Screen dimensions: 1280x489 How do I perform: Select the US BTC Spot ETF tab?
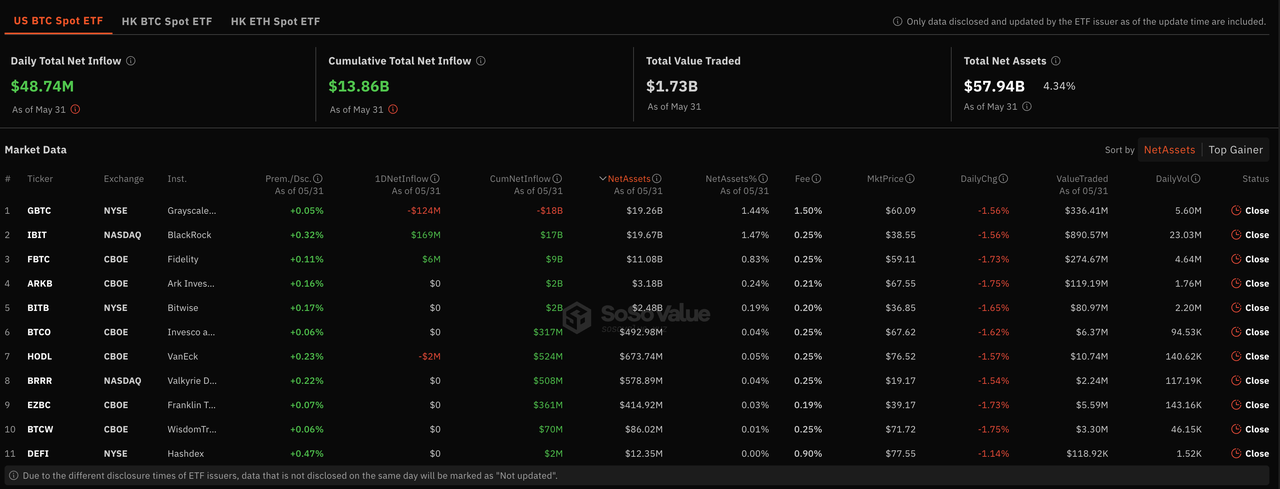(56, 21)
